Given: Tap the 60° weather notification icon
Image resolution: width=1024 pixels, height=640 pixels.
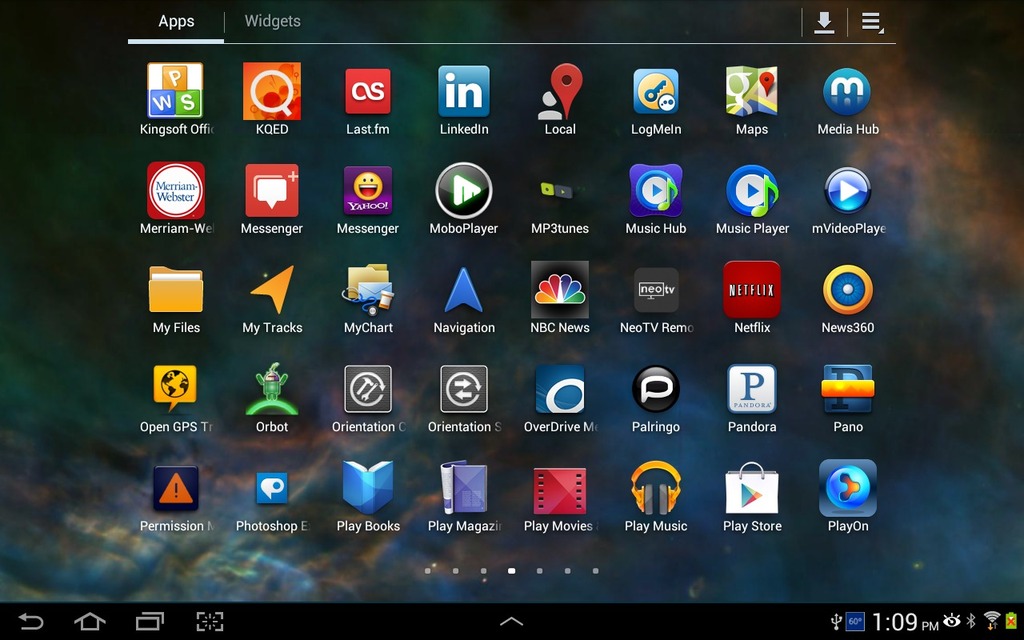Looking at the screenshot, I should point(855,621).
